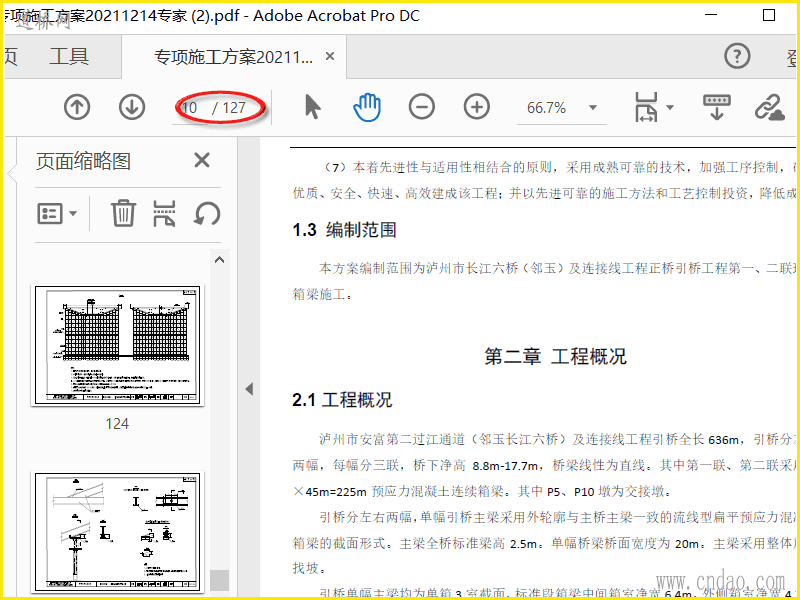Select the 专项施工方案20211... document tab
This screenshot has width=800, height=600.
coord(234,57)
